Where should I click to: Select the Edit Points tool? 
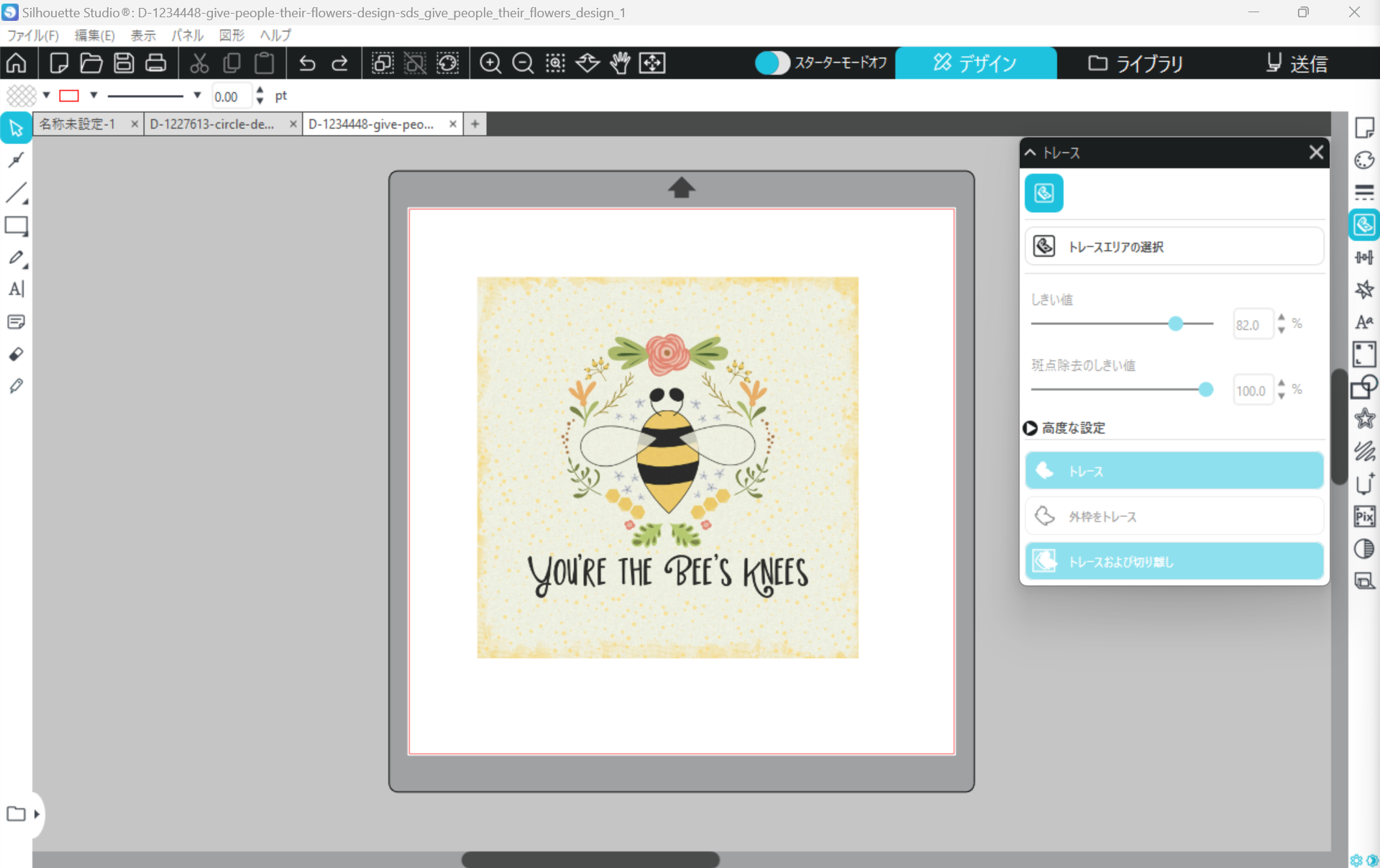(x=16, y=160)
